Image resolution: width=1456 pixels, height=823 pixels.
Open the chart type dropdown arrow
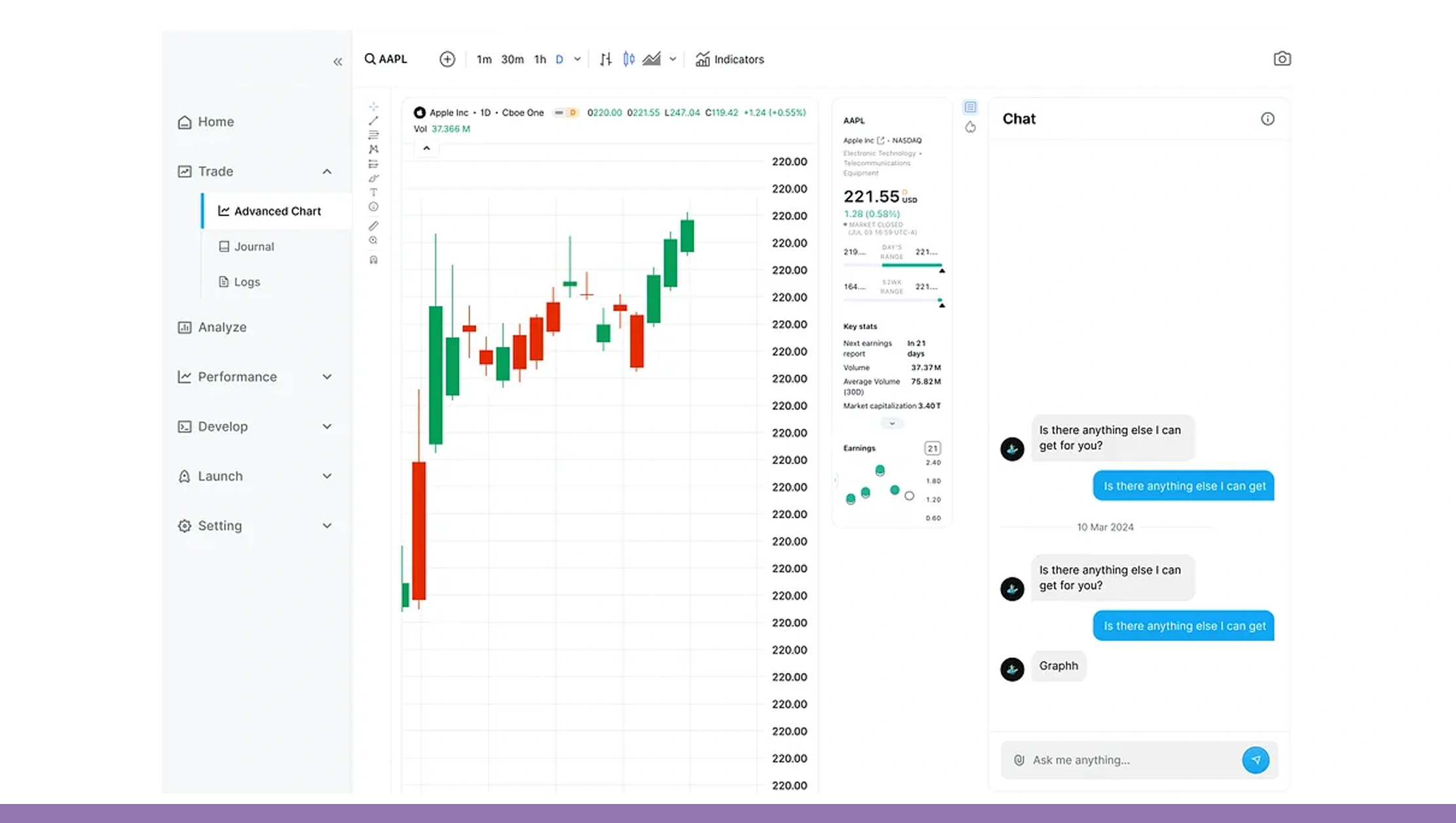click(x=673, y=59)
